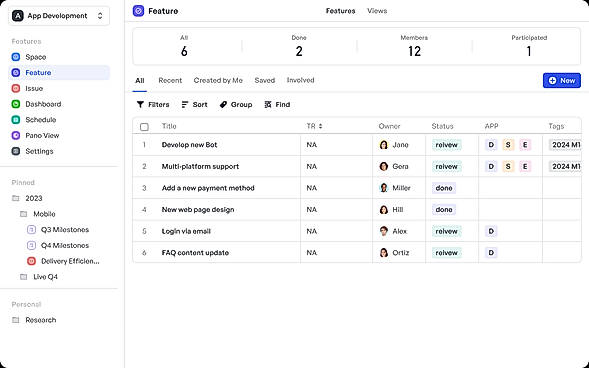Click the Done count of 2
Image resolution: width=589 pixels, height=368 pixels.
[299, 51]
